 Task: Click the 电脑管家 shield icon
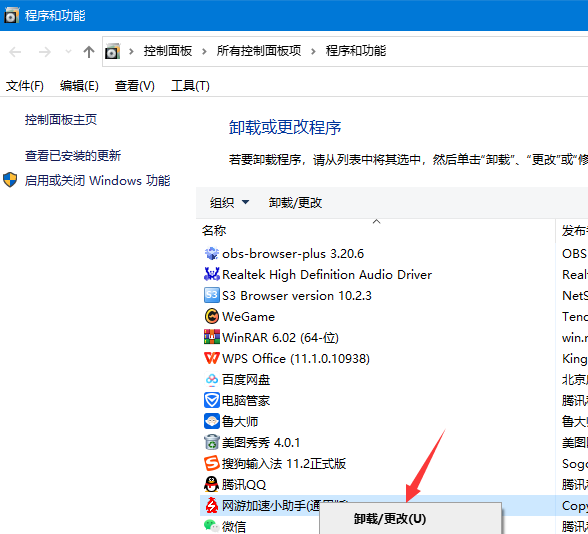pos(212,400)
